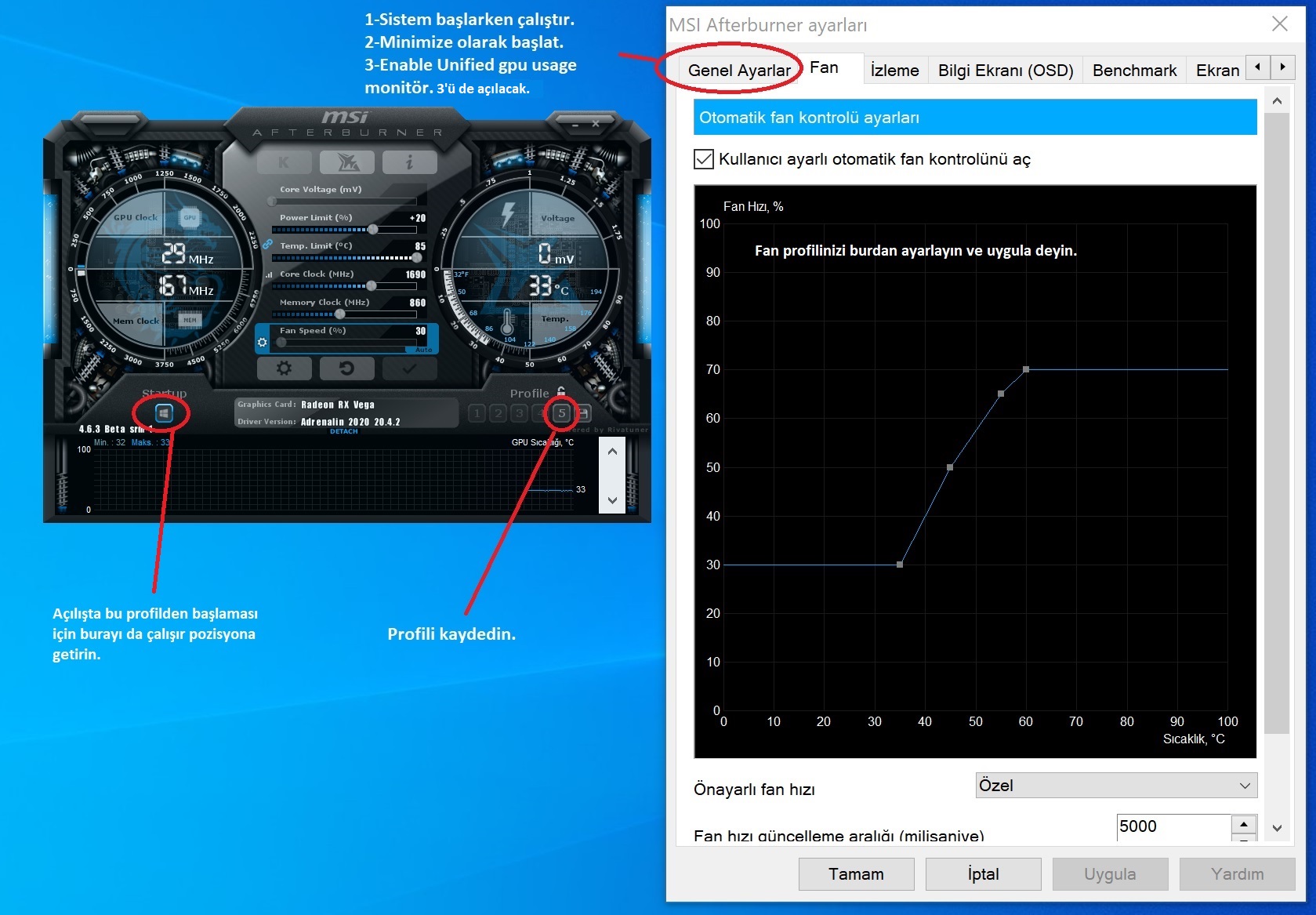Toggle the profile lock icon
Image resolution: width=1316 pixels, height=915 pixels.
coord(561,391)
